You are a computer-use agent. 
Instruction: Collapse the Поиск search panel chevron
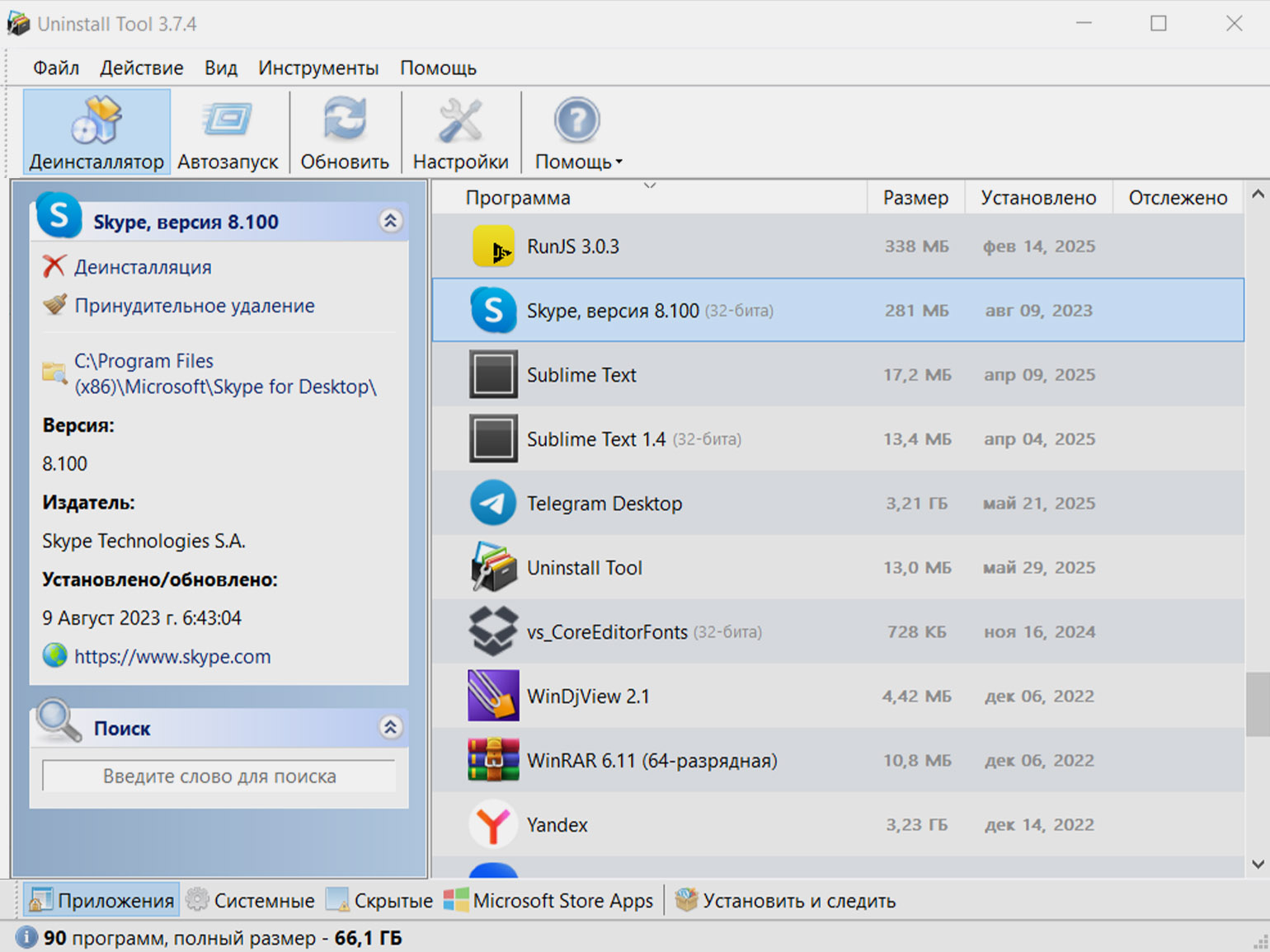[390, 727]
